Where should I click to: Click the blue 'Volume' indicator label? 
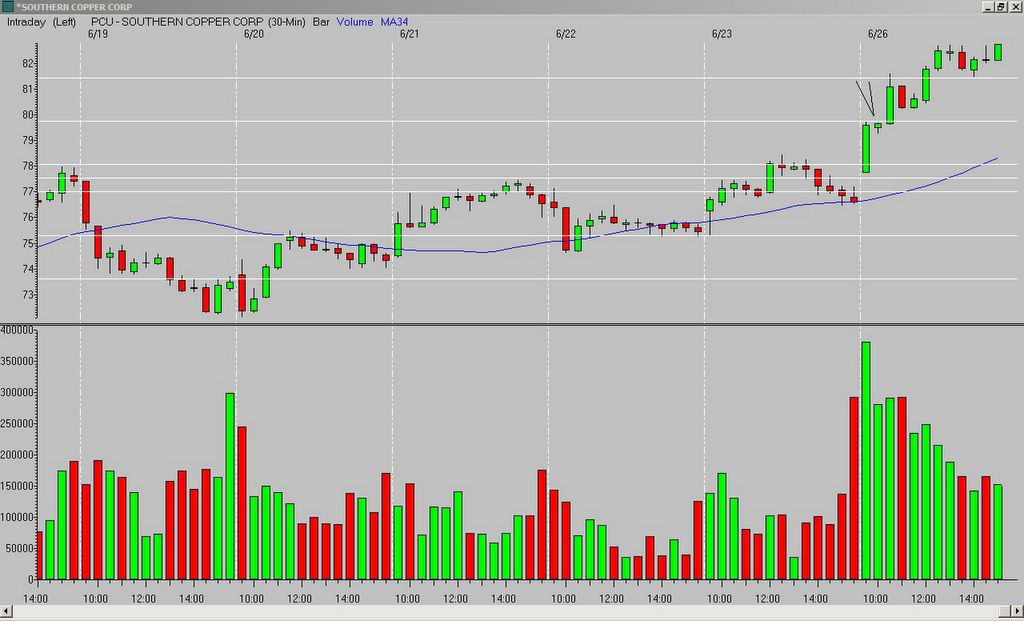point(355,22)
